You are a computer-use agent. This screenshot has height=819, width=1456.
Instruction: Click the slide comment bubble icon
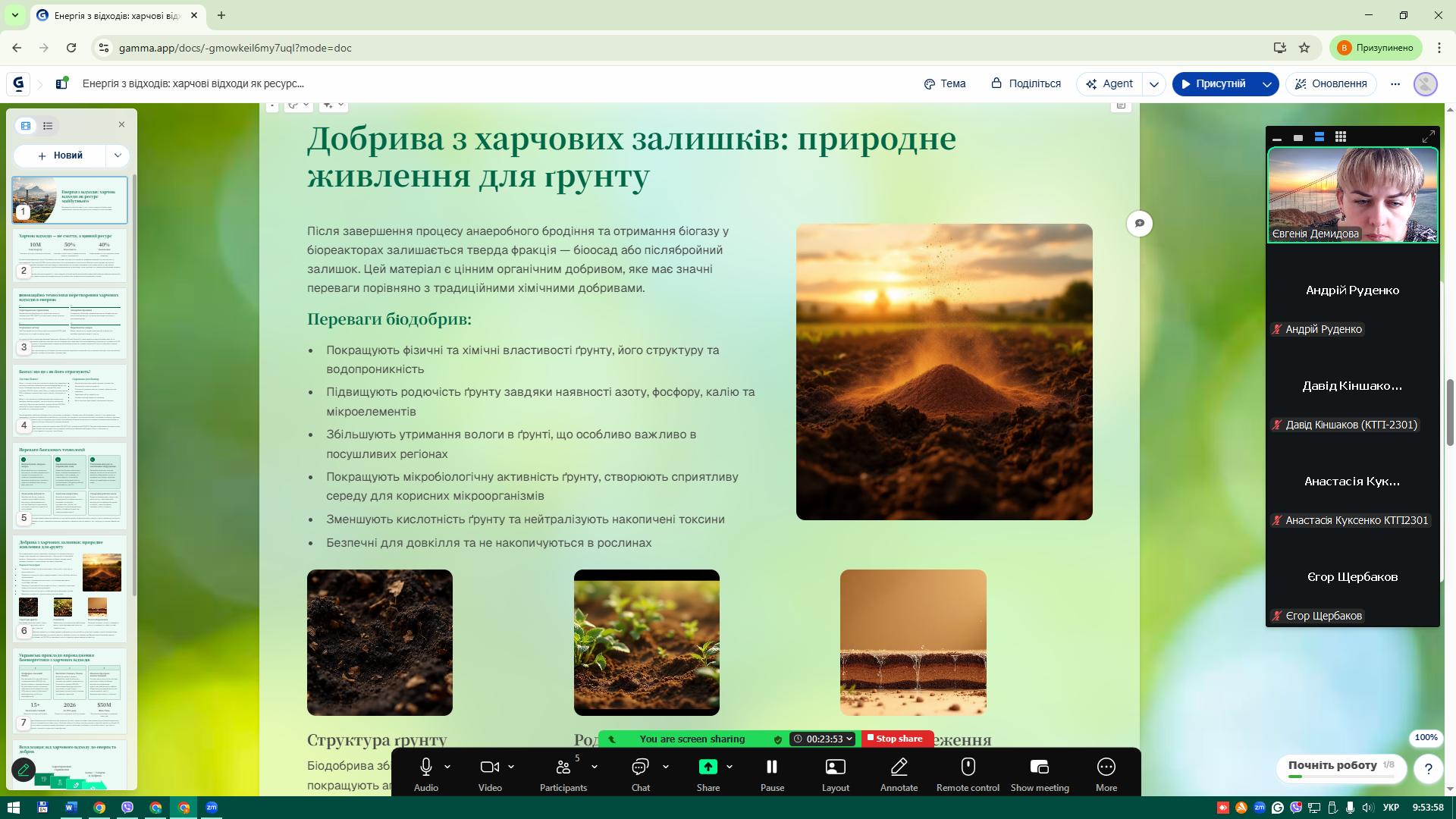[1139, 224]
